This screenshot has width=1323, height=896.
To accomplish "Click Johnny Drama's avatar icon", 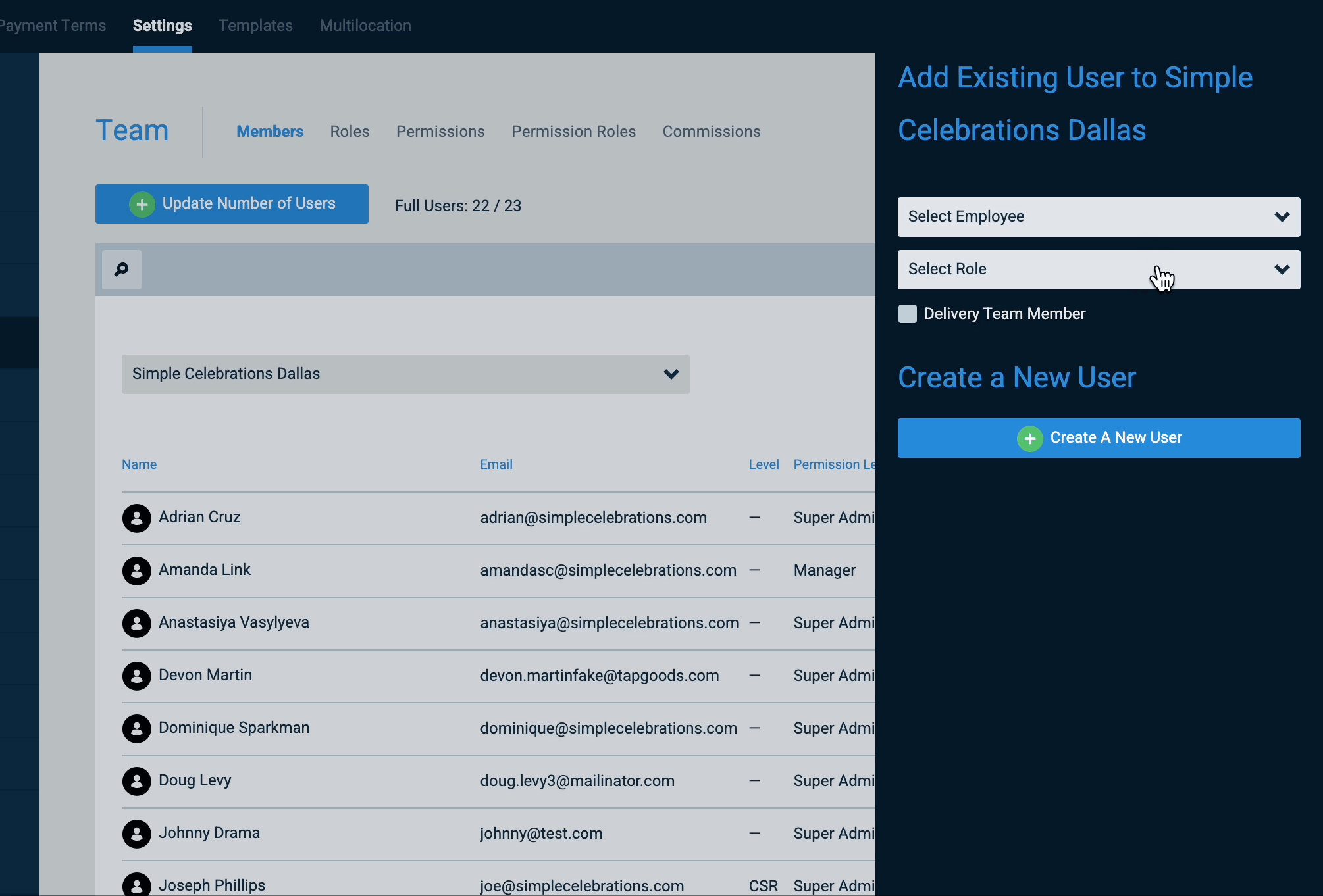I will (137, 834).
